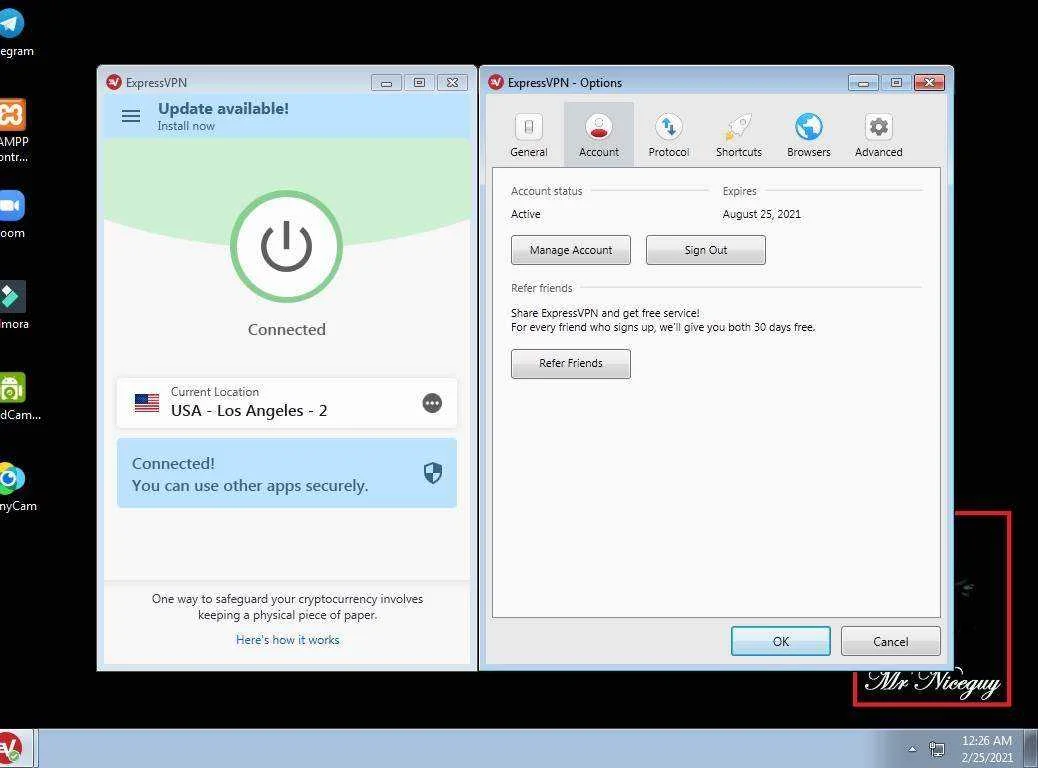Click the 'Active' account status text
The width and height of the screenshot is (1038, 768).
pos(526,214)
